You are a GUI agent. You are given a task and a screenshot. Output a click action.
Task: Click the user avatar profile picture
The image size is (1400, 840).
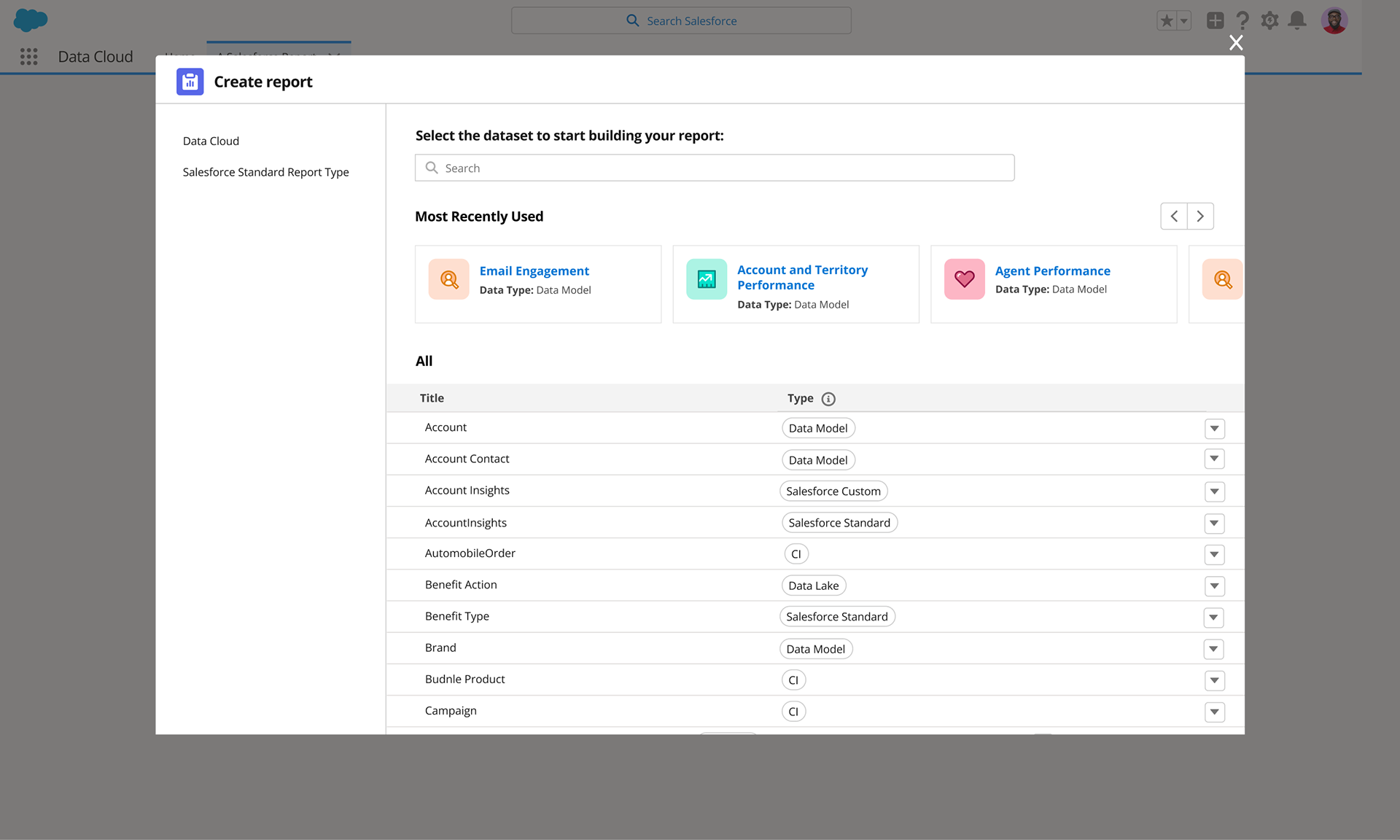click(1334, 20)
